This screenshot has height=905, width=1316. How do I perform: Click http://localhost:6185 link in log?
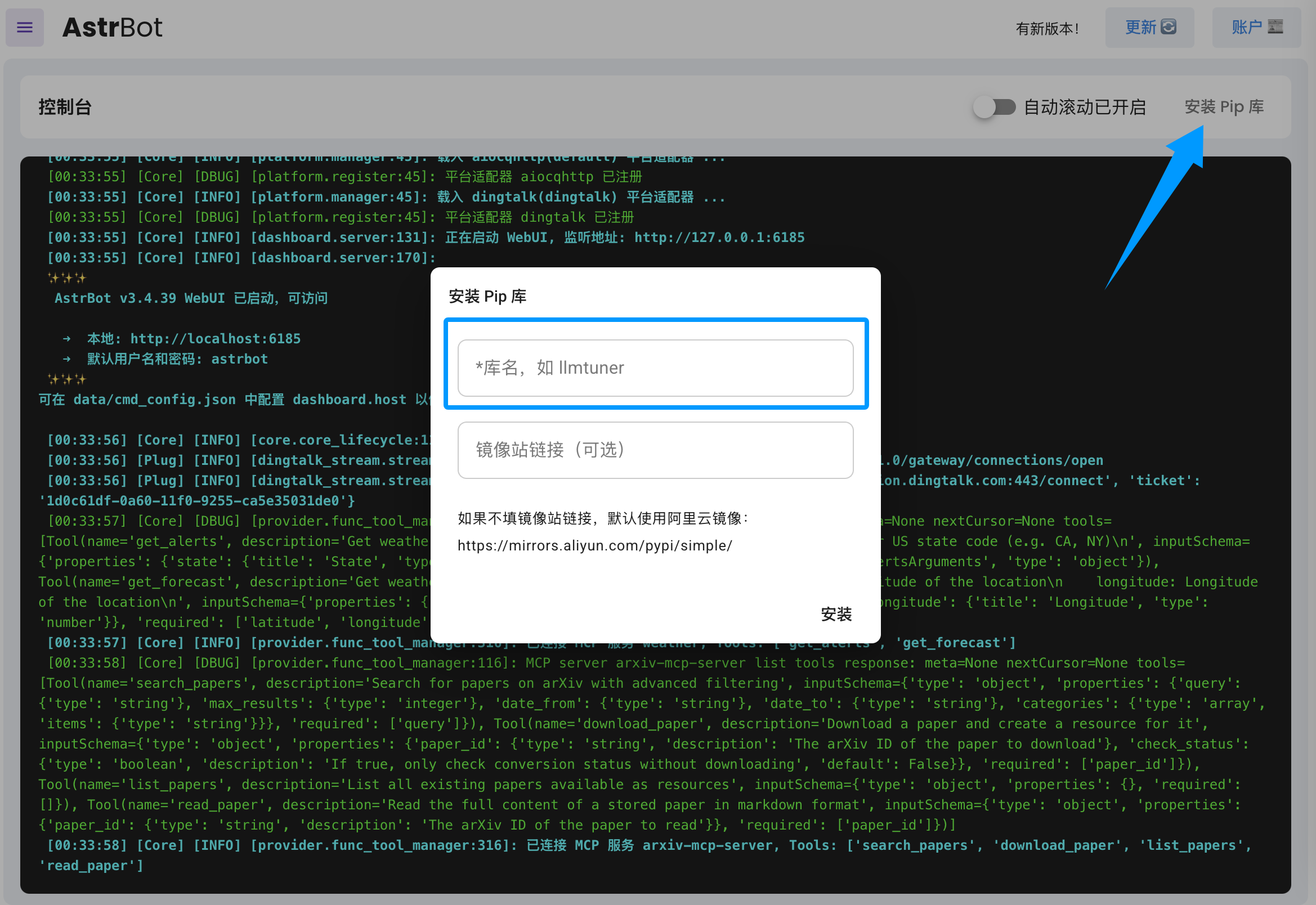pyautogui.click(x=215, y=338)
